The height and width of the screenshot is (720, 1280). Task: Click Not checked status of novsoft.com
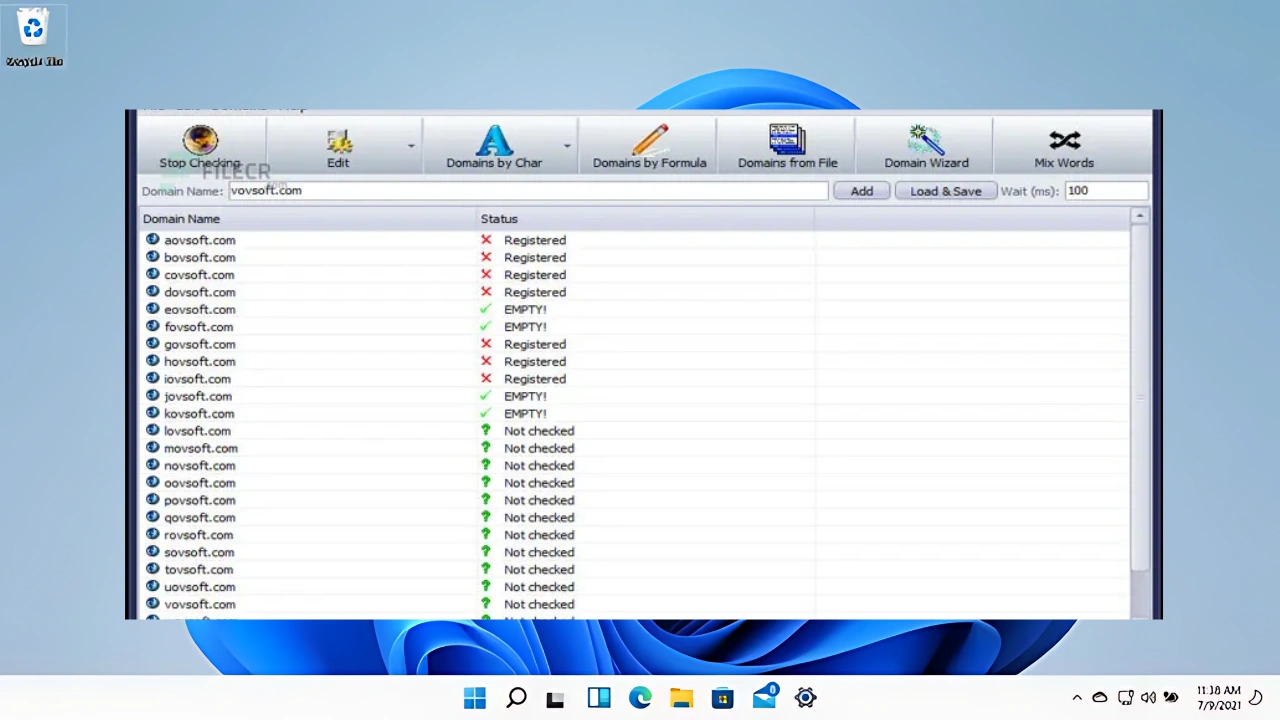[x=539, y=465]
